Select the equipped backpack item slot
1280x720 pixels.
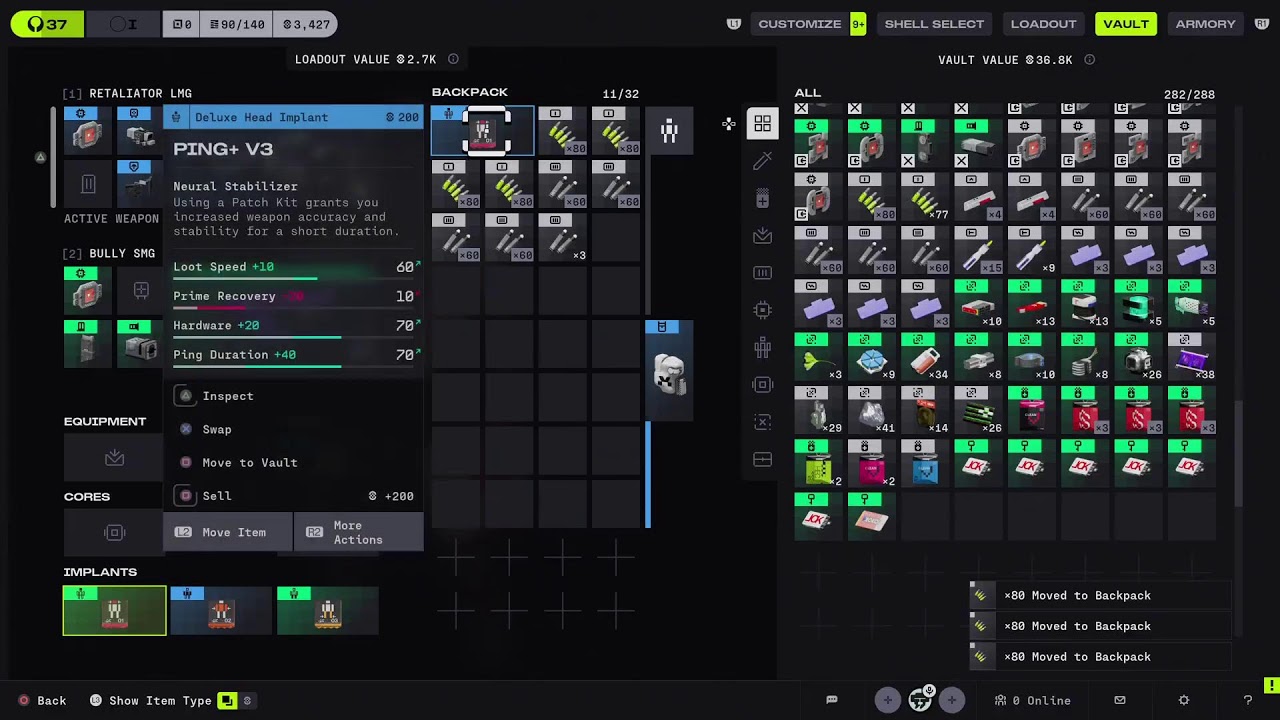[x=669, y=371]
